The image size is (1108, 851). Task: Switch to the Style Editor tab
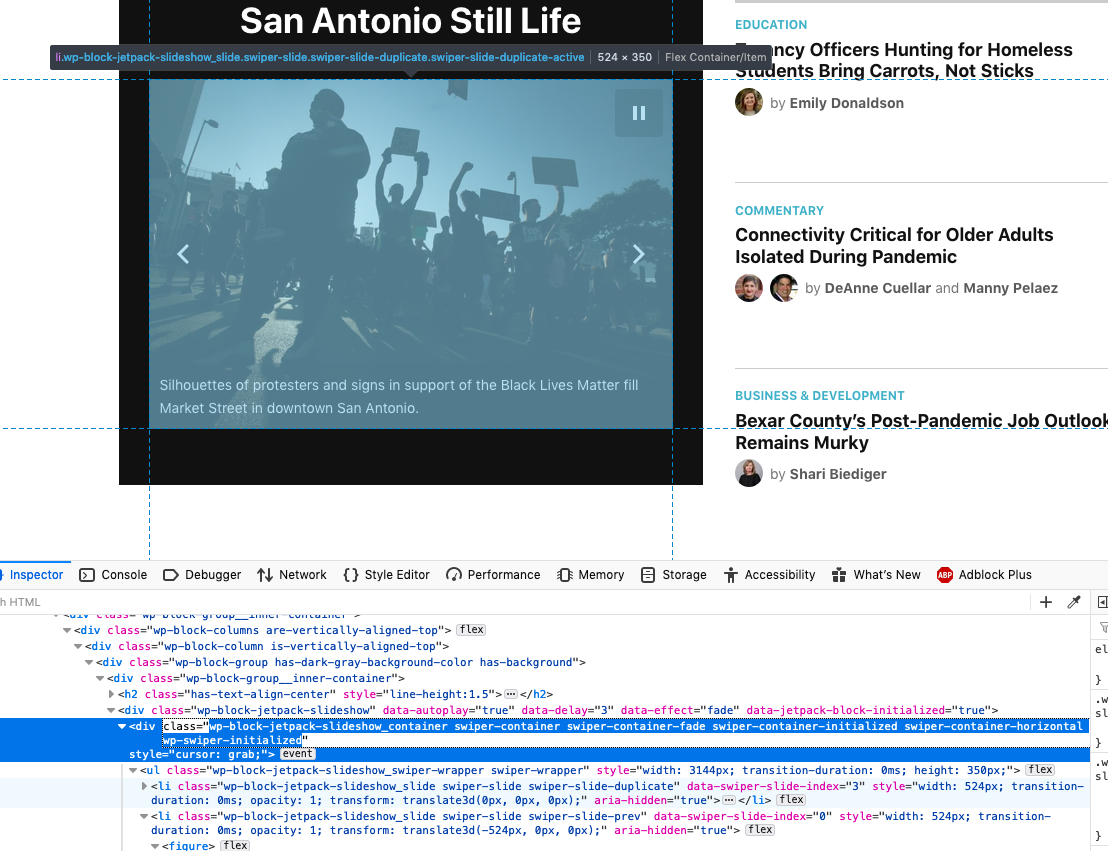coord(387,575)
